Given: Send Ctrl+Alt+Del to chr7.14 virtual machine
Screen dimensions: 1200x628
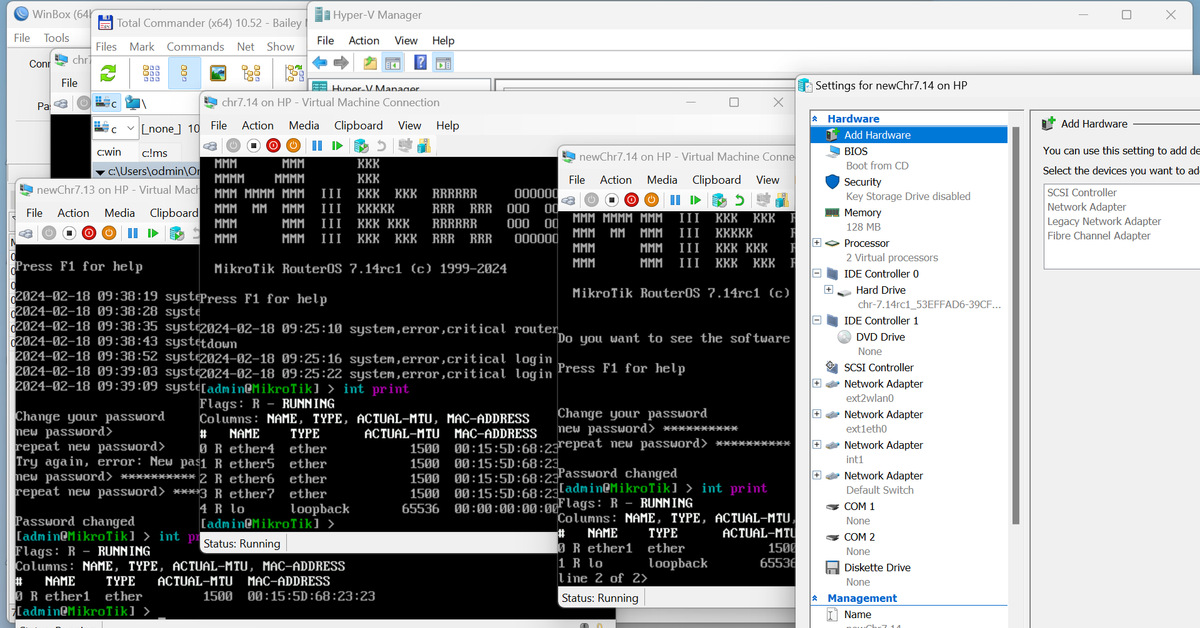Looking at the screenshot, I should pyautogui.click(x=211, y=145).
